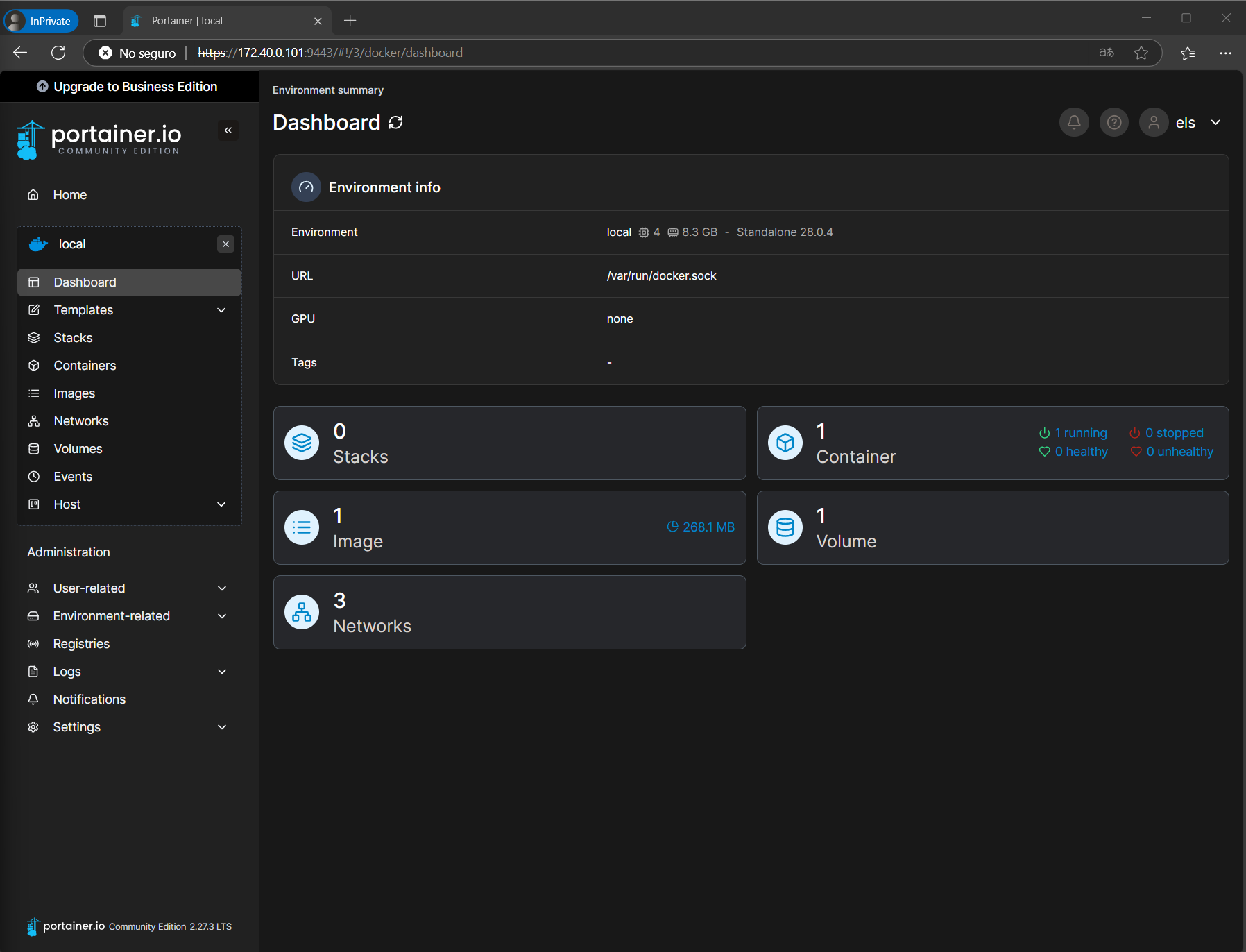Open Containers from the sidebar

[130, 366]
